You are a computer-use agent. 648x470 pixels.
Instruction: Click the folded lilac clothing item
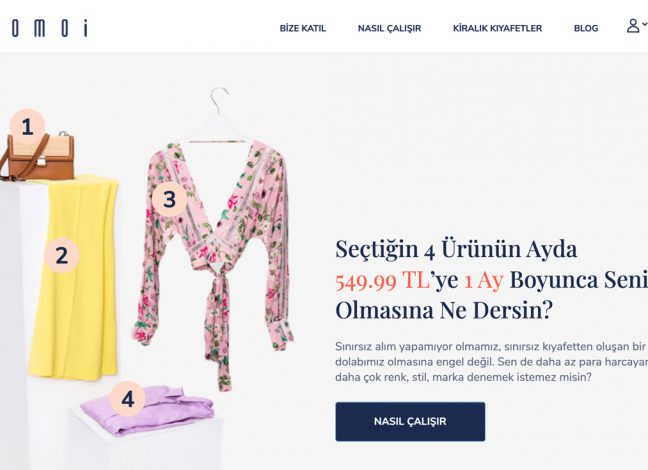(x=149, y=411)
